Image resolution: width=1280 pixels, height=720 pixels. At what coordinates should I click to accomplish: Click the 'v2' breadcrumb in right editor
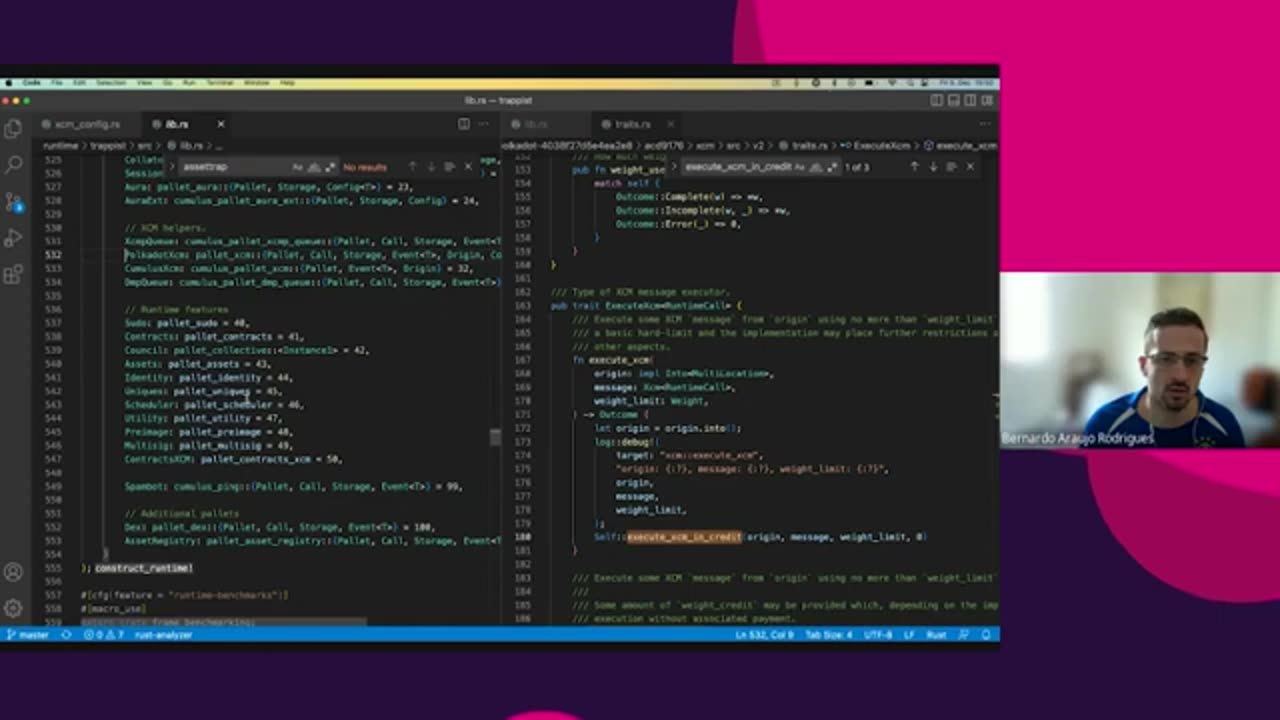(x=761, y=146)
